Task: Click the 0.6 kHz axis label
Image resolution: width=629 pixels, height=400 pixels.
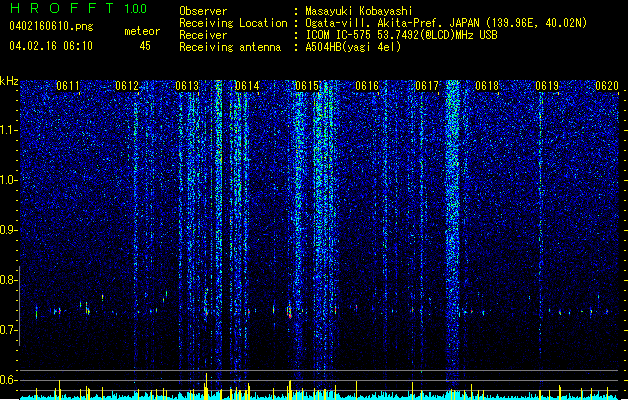Action: (x=9, y=380)
